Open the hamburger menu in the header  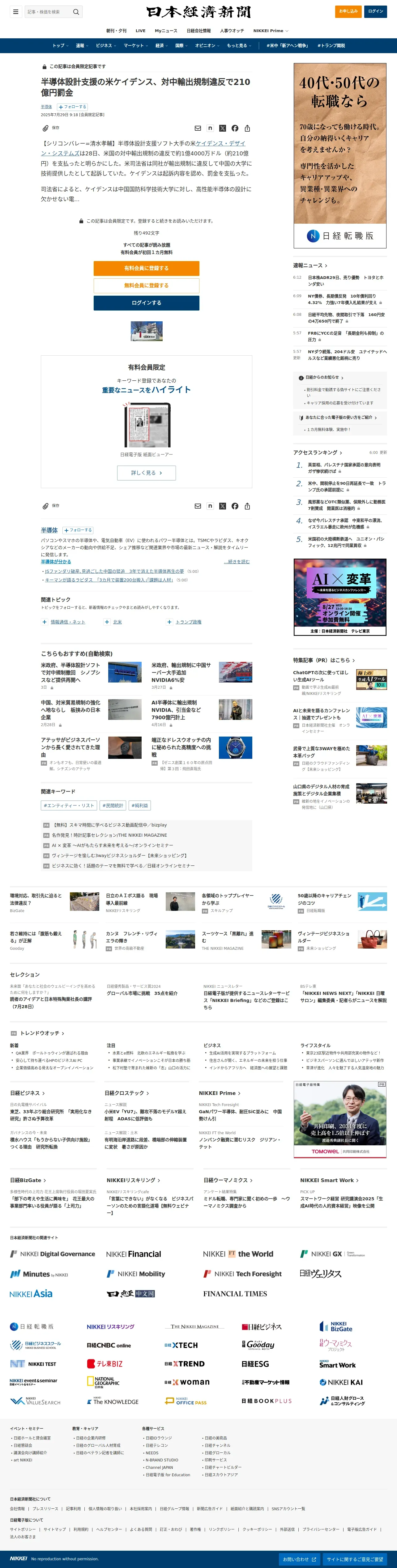point(15,11)
